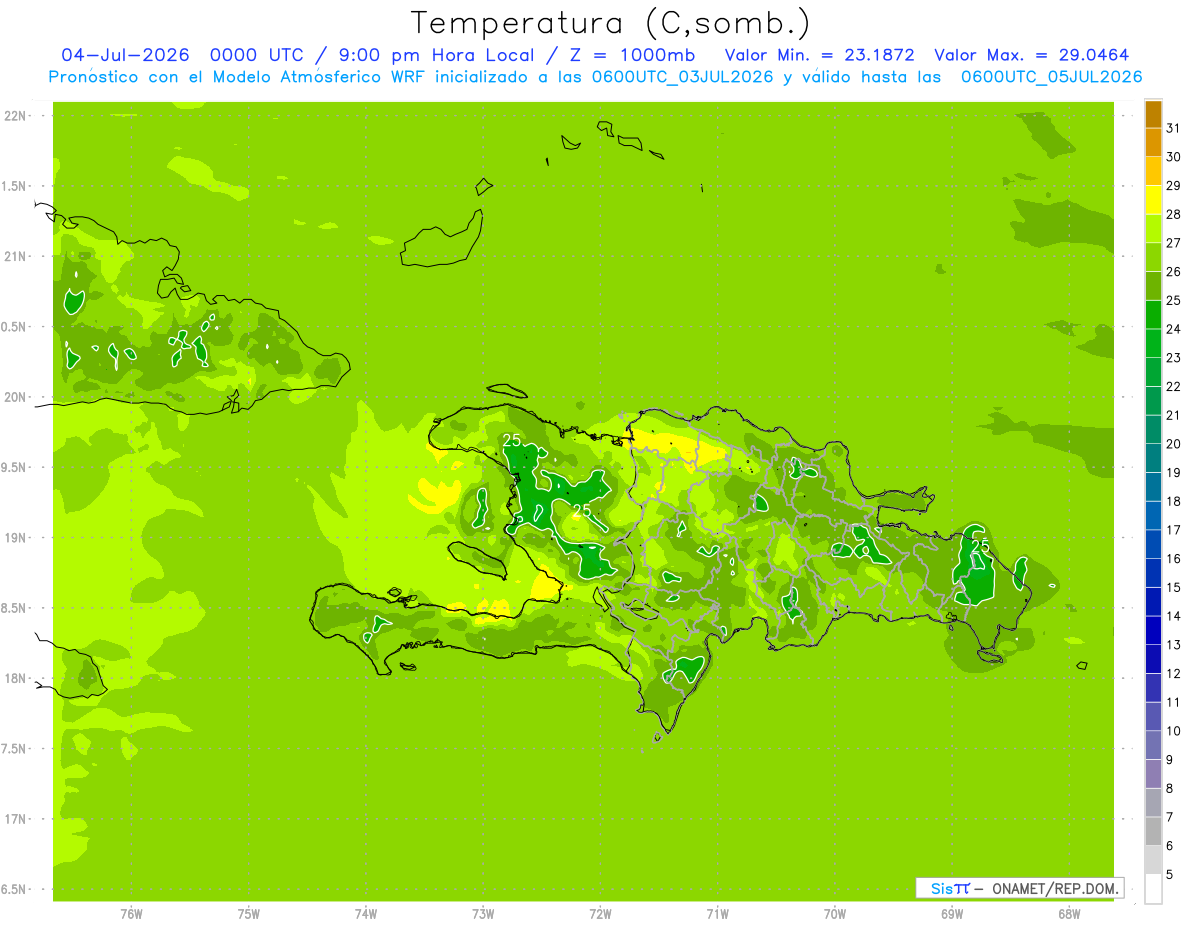The image size is (1200, 927).
Task: Click the legend value "29"
Action: click(1173, 186)
